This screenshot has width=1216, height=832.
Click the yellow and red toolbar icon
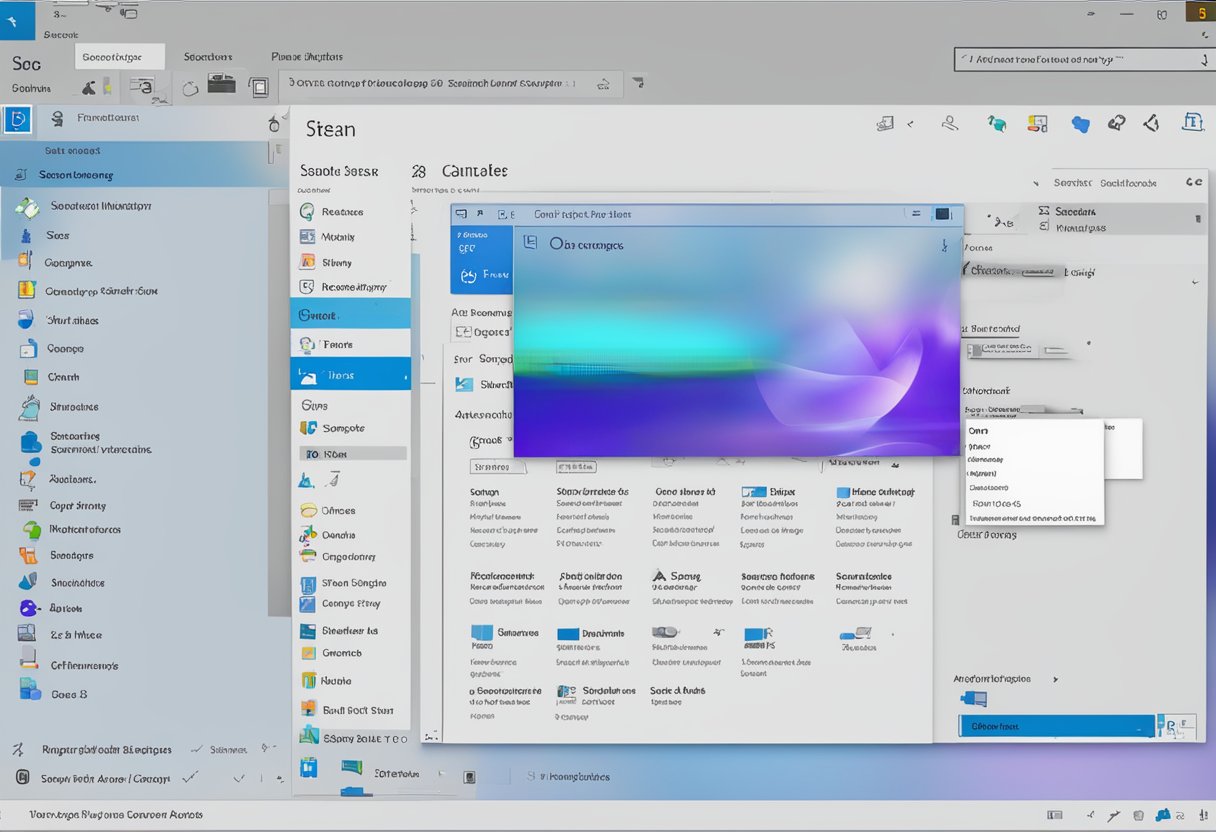(x=1038, y=124)
